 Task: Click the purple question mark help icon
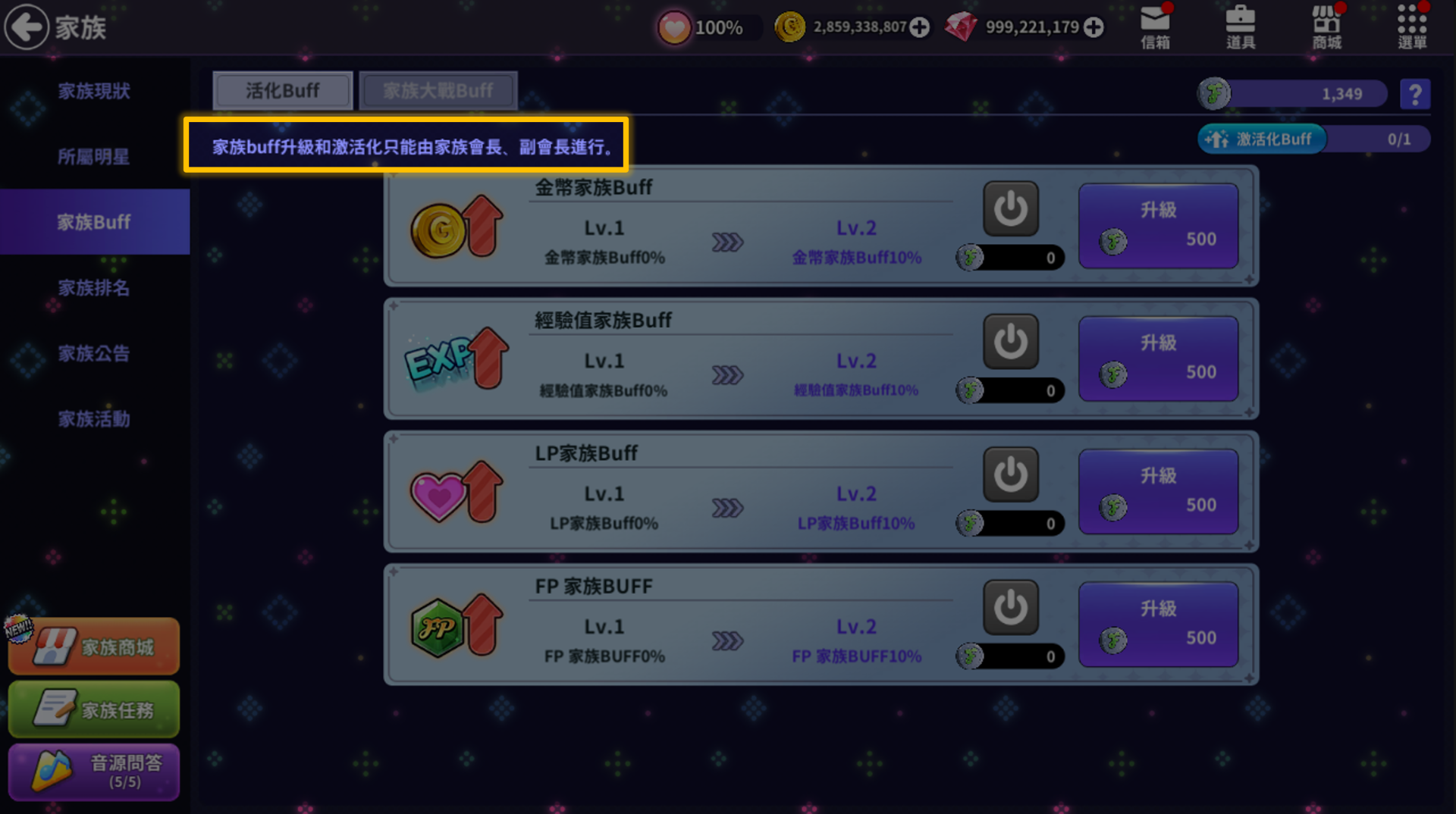pyautogui.click(x=1414, y=94)
